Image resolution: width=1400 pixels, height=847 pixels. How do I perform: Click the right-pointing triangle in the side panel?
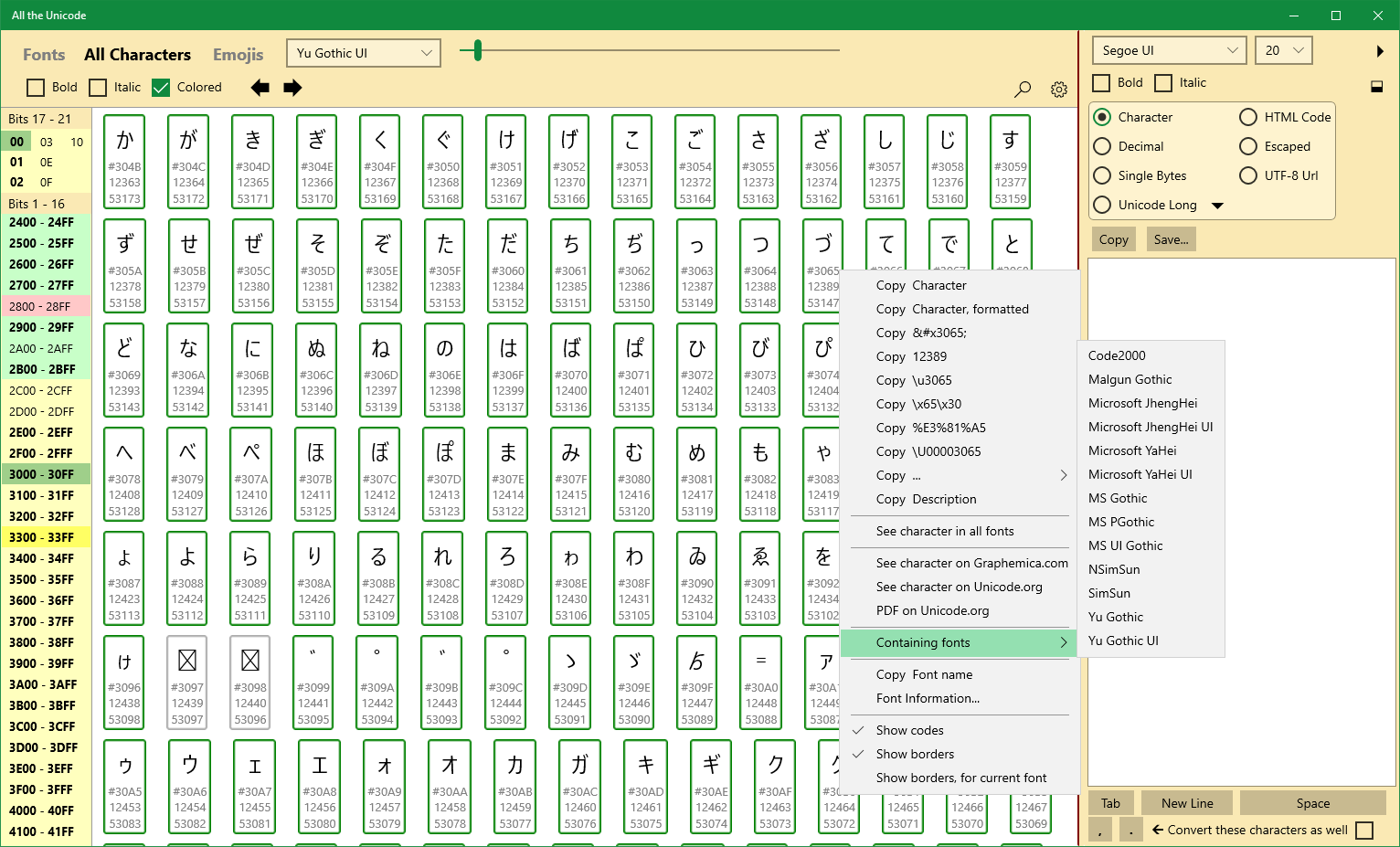(x=1380, y=51)
